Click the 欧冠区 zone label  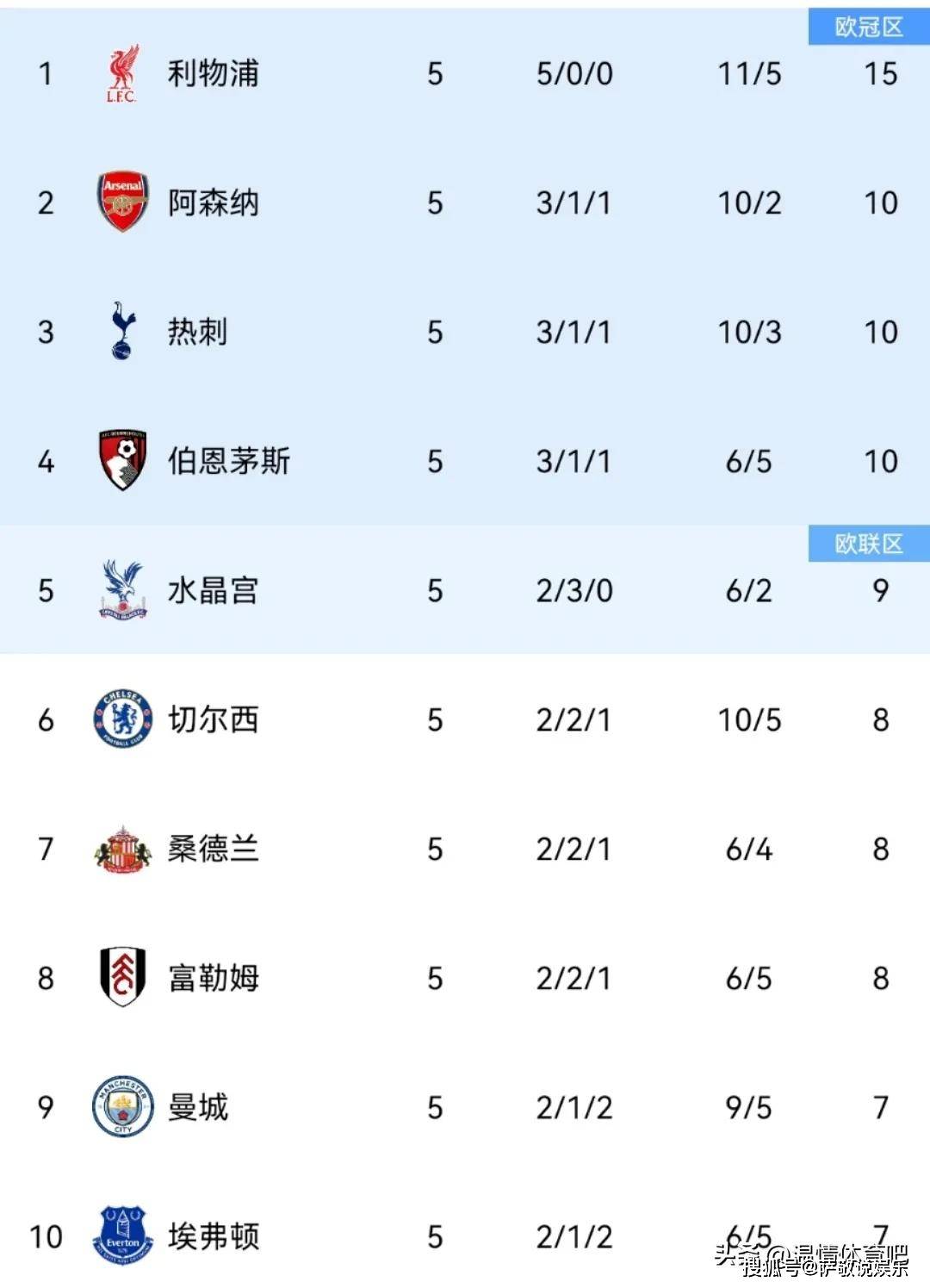click(x=869, y=27)
